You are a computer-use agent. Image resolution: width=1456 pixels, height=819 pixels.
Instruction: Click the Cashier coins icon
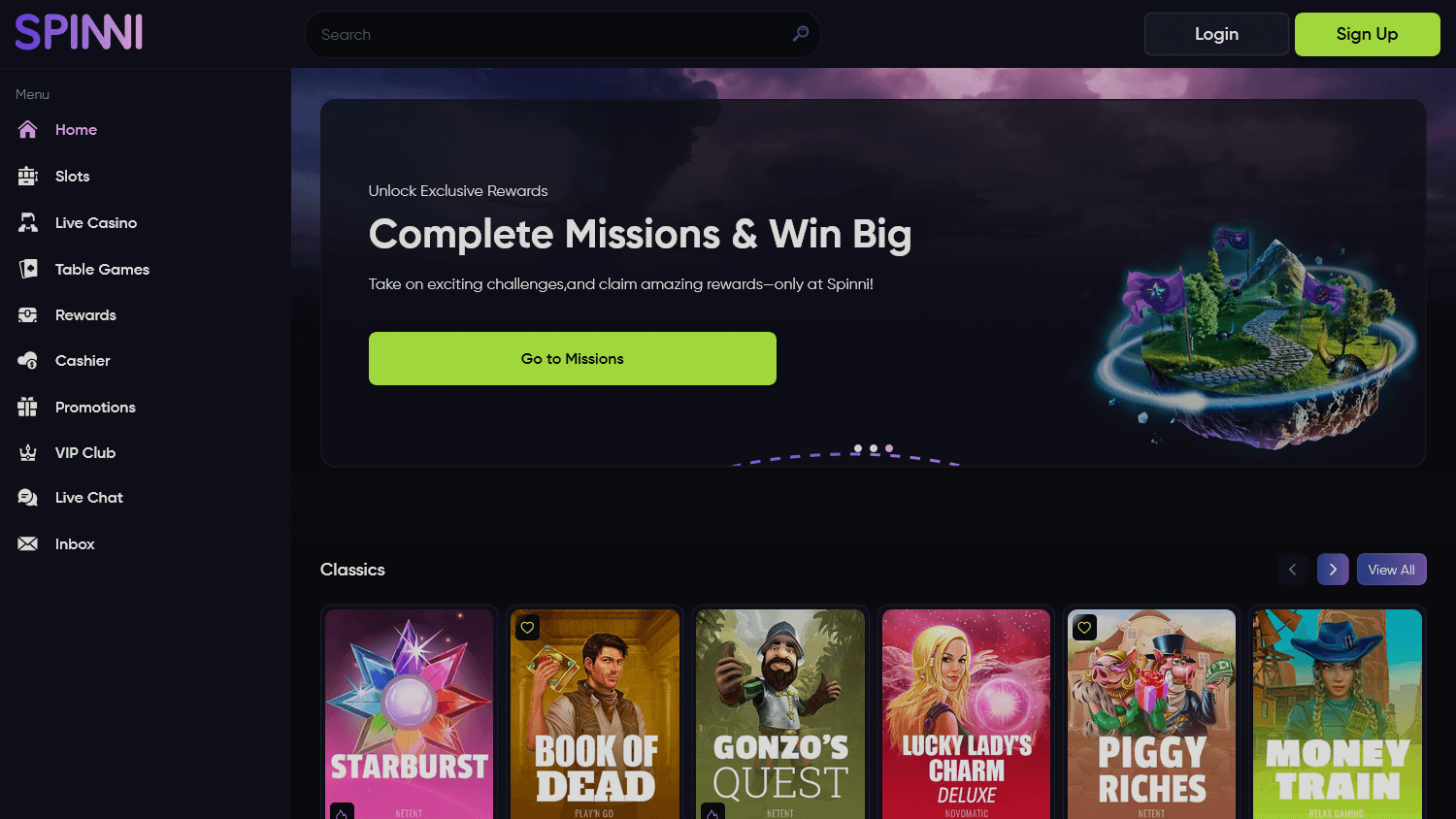click(27, 361)
